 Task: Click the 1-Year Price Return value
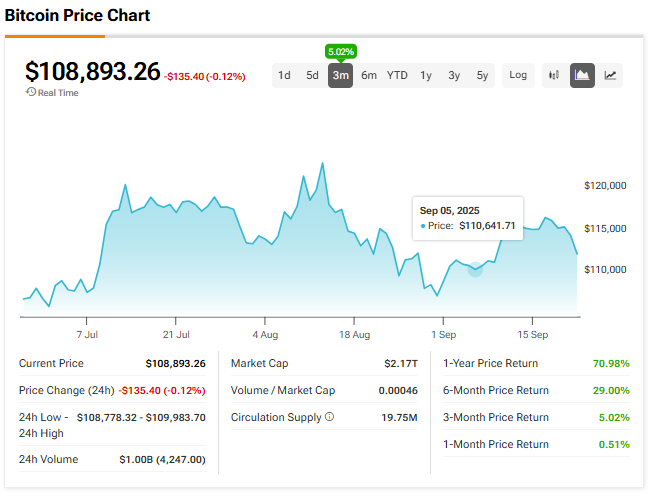610,364
